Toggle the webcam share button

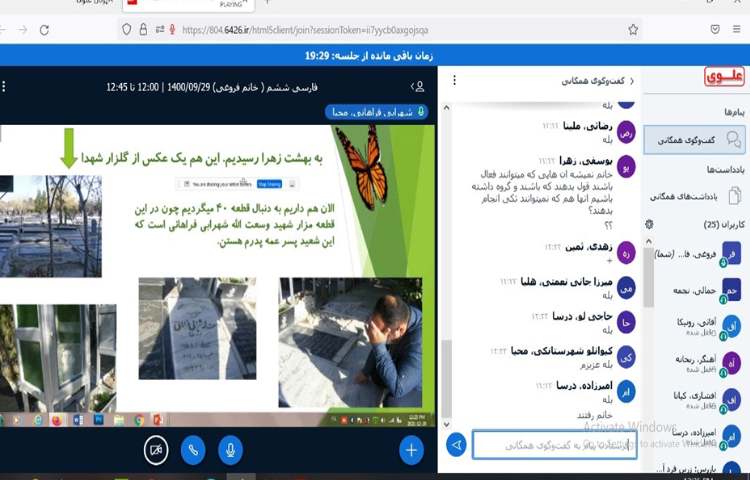(x=156, y=450)
